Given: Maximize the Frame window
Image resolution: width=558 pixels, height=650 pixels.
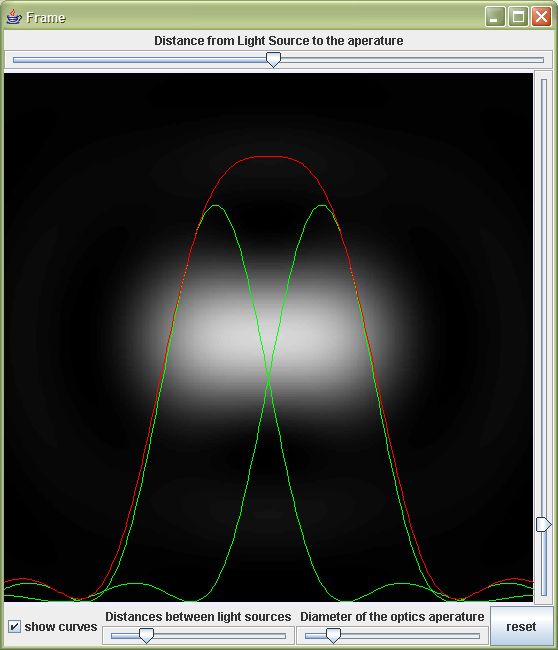Looking at the screenshot, I should tap(518, 17).
